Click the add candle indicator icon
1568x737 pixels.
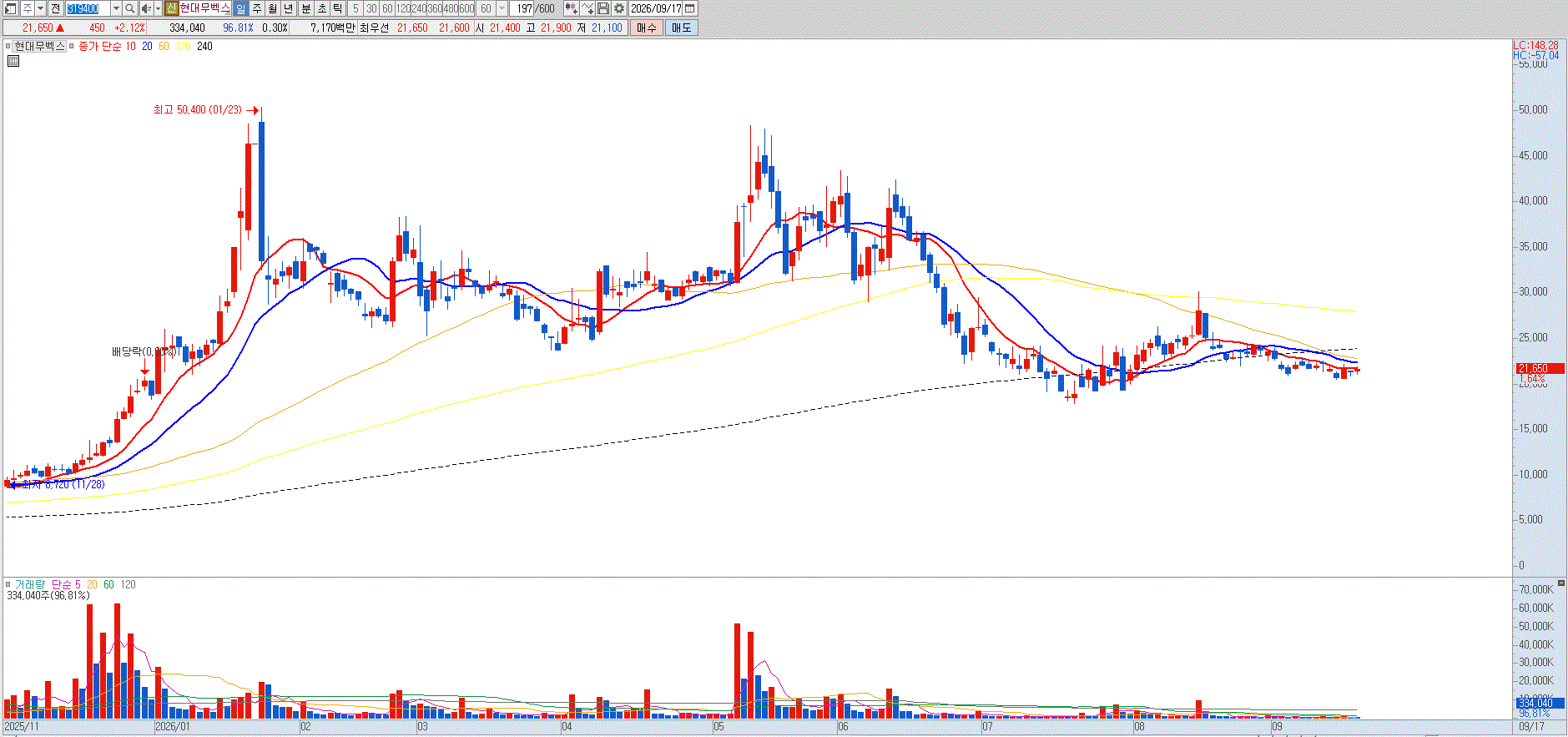[571, 8]
